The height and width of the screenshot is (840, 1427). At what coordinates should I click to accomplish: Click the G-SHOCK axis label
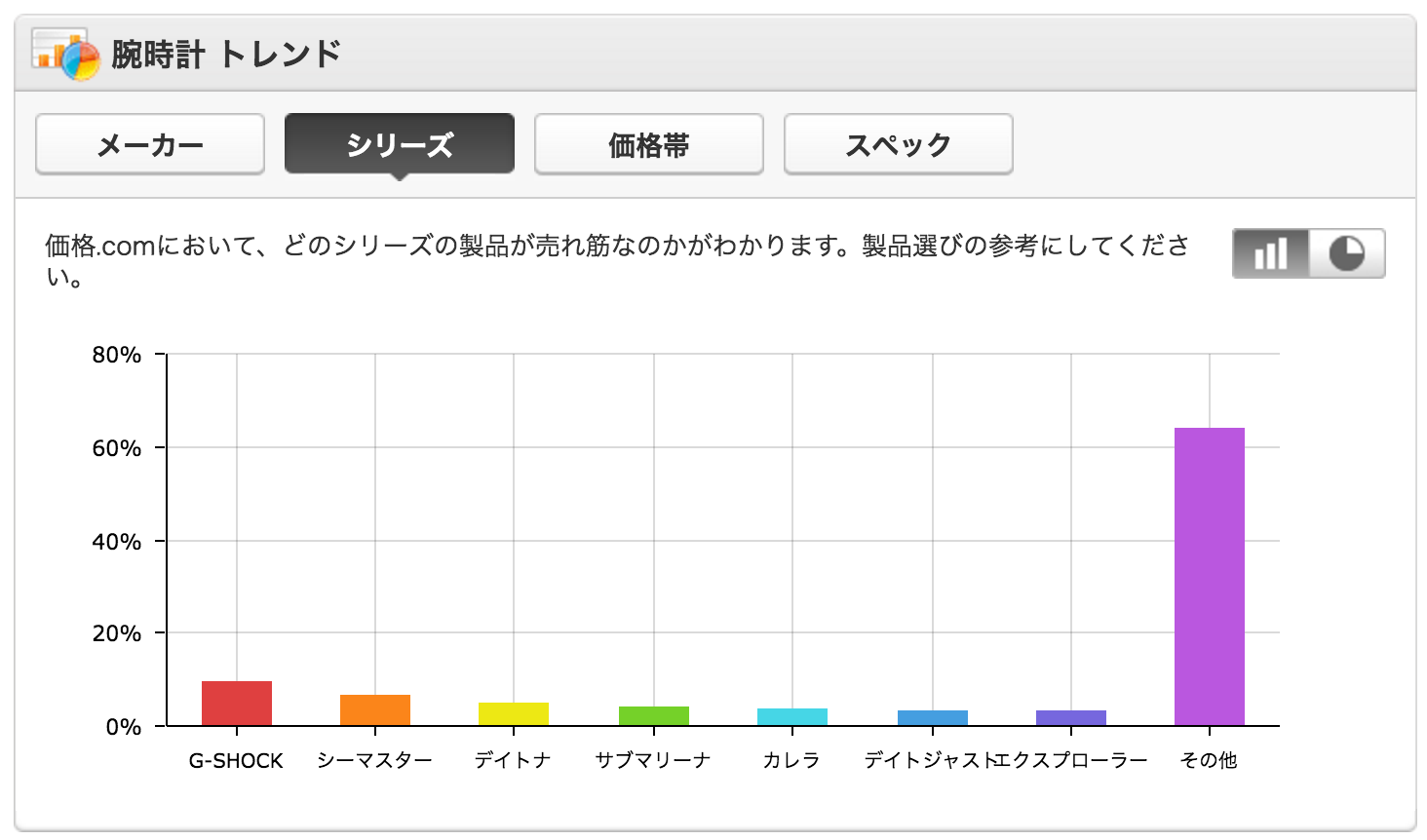coord(236,761)
